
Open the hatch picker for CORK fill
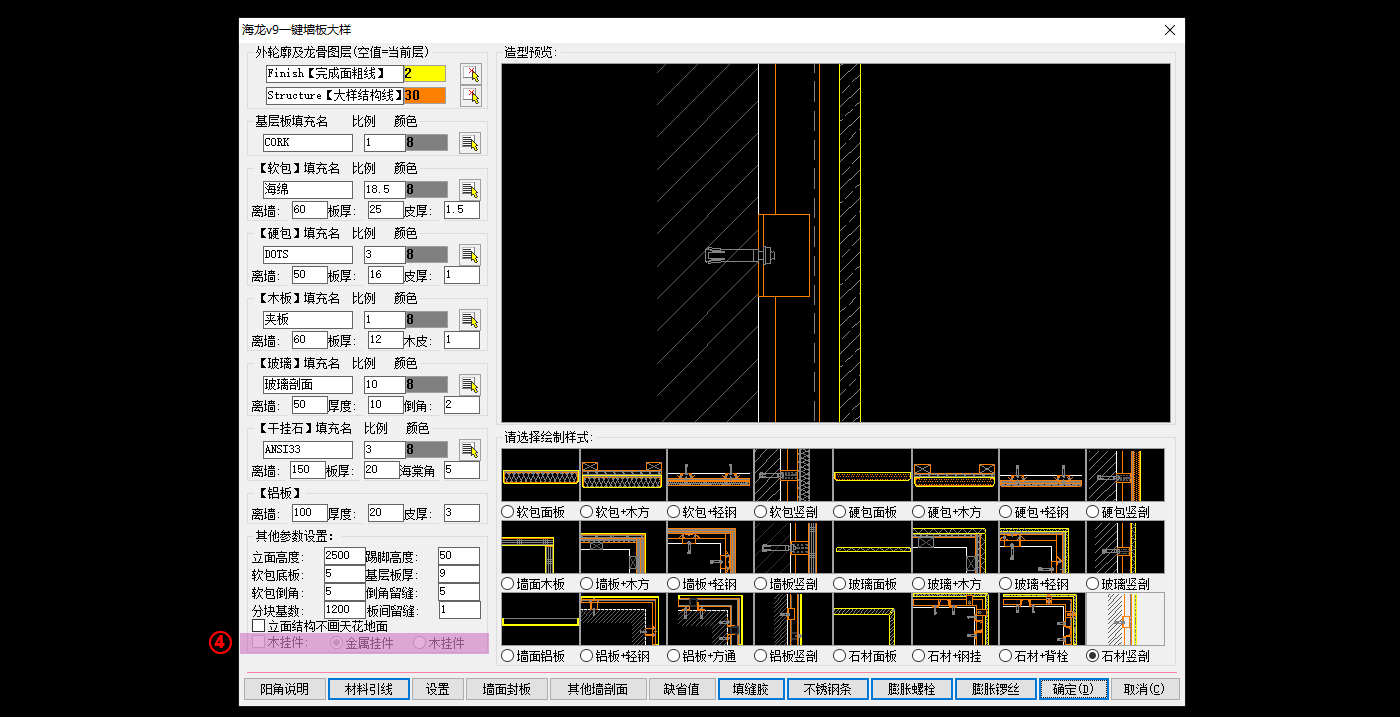(x=469, y=143)
